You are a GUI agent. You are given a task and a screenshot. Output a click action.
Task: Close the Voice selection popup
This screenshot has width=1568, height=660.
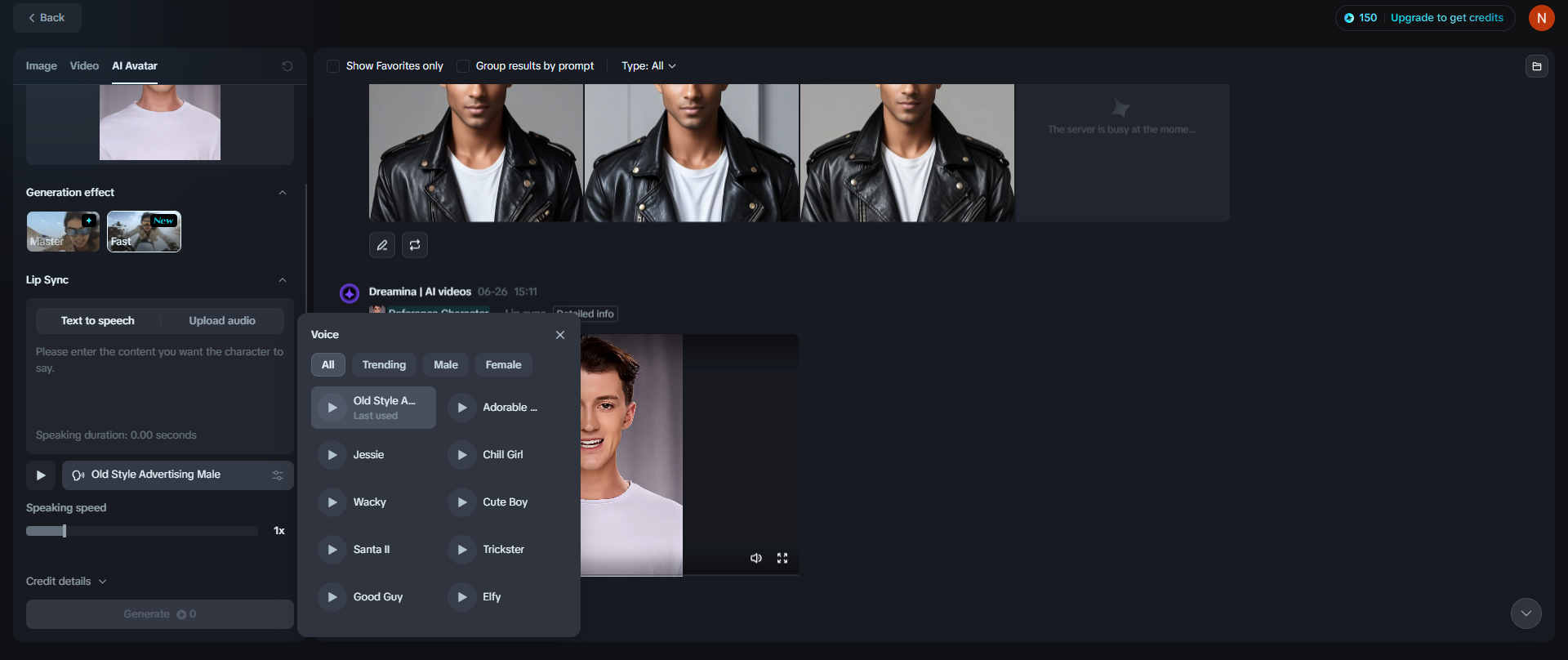(560, 335)
